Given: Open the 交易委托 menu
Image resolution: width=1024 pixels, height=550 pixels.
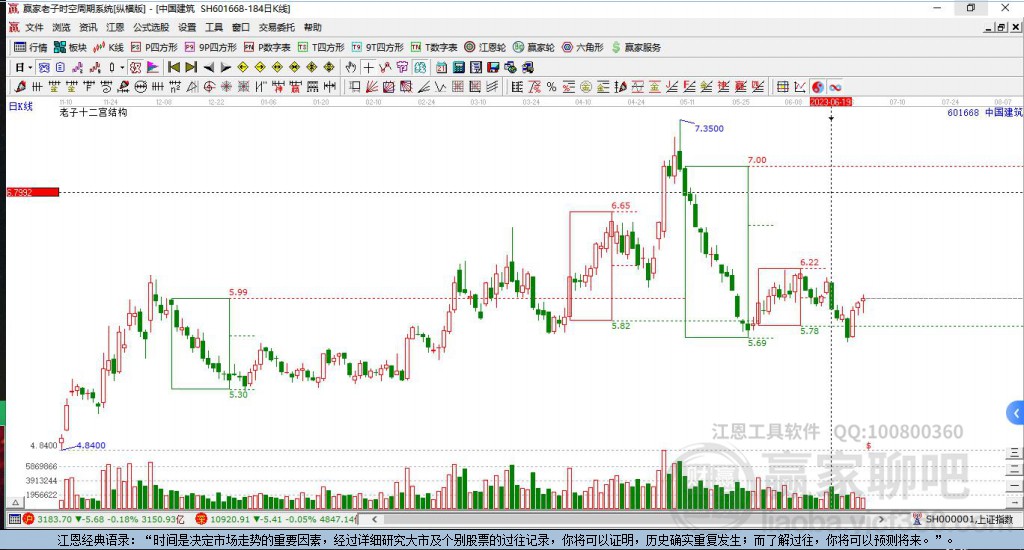Looking at the screenshot, I should pos(276,28).
